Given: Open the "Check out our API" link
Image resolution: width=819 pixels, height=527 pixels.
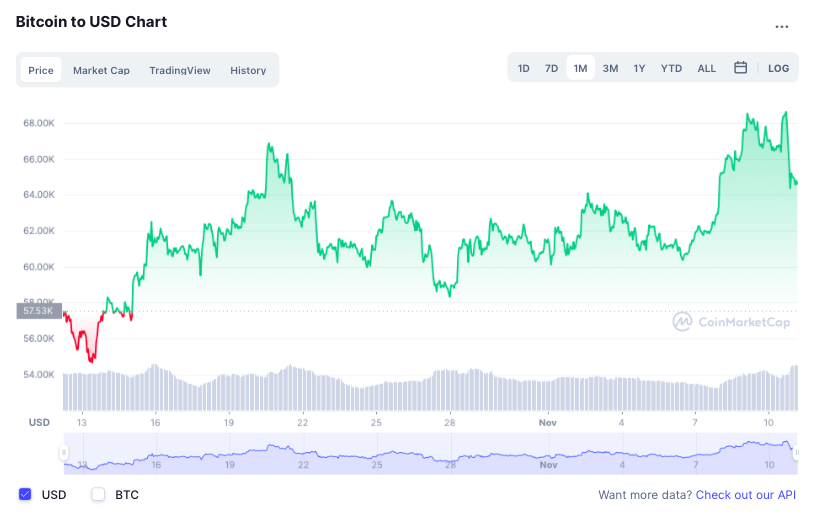Looking at the screenshot, I should 746,495.
